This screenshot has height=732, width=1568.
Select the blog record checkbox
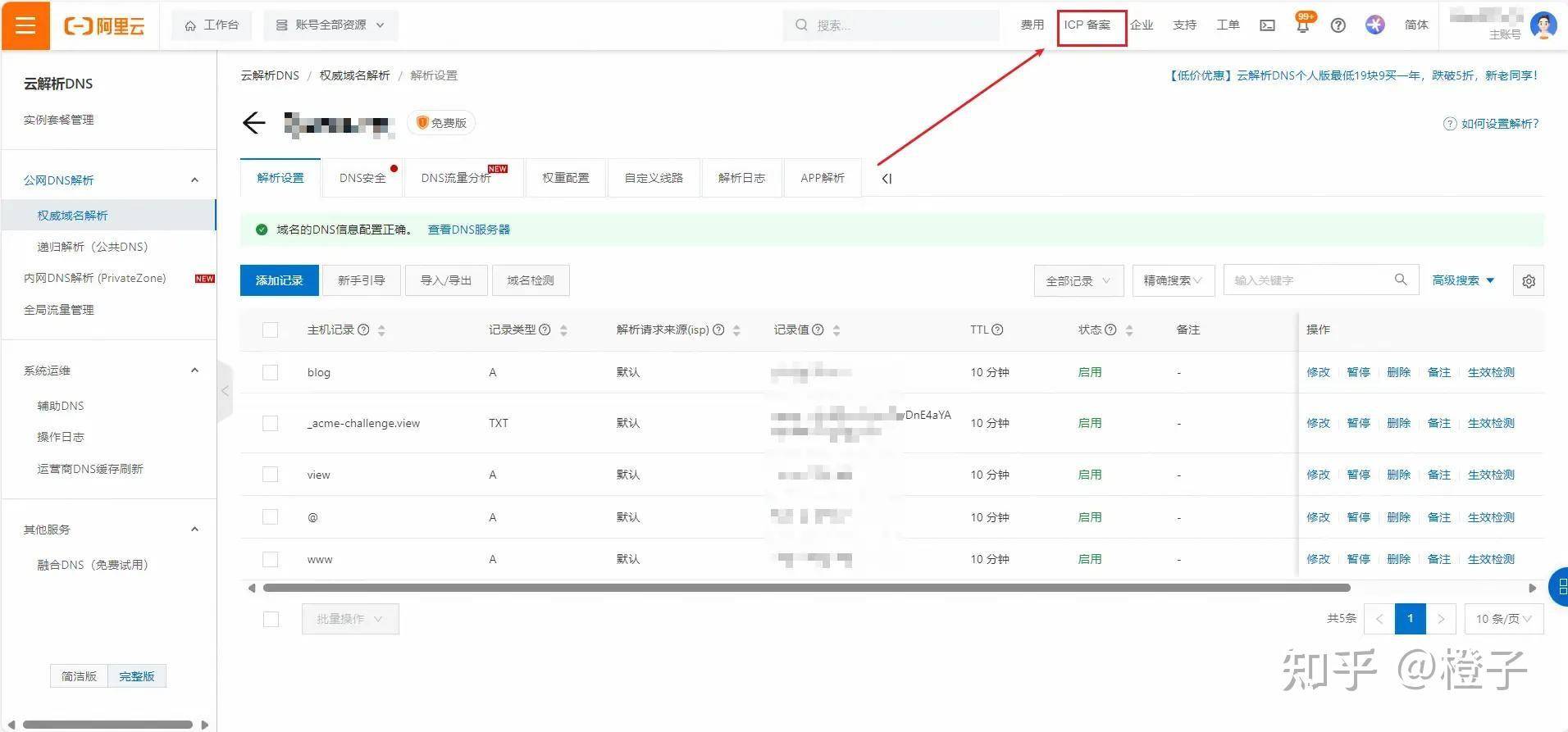tap(271, 372)
